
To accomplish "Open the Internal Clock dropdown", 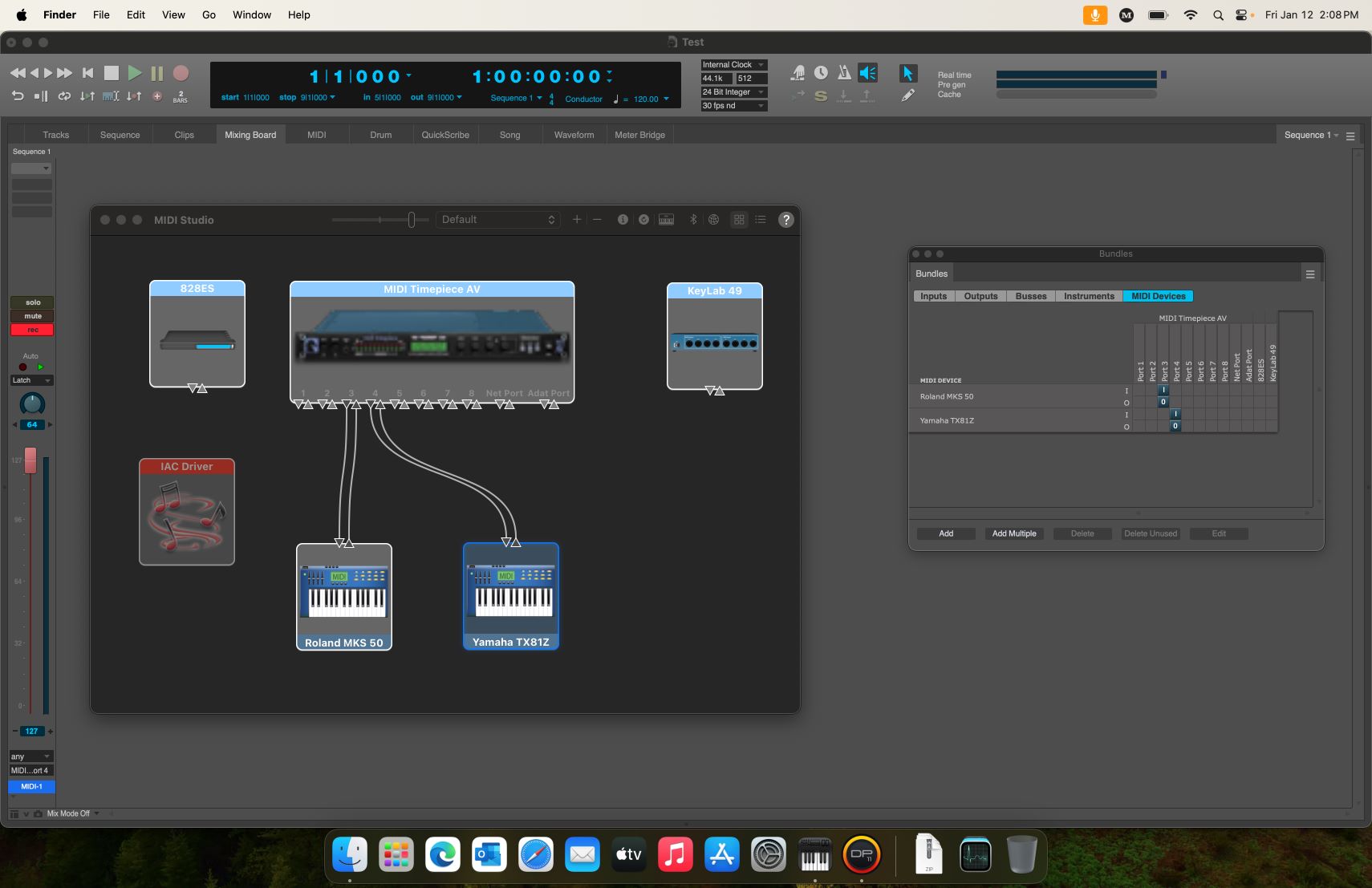I will 734,65.
